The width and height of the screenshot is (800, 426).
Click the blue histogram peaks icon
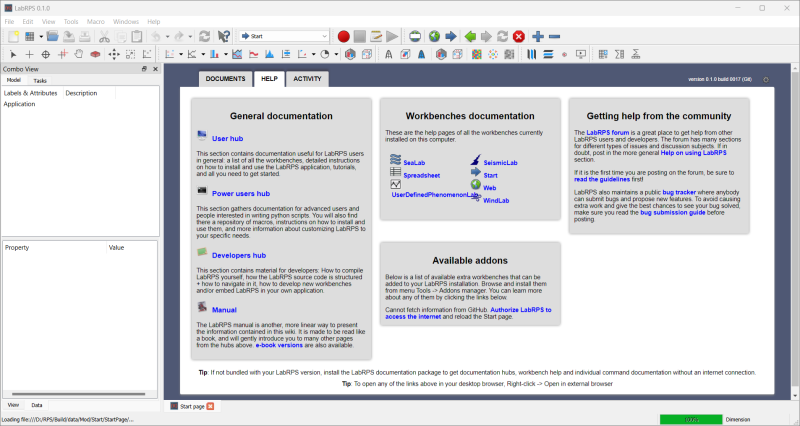269,54
